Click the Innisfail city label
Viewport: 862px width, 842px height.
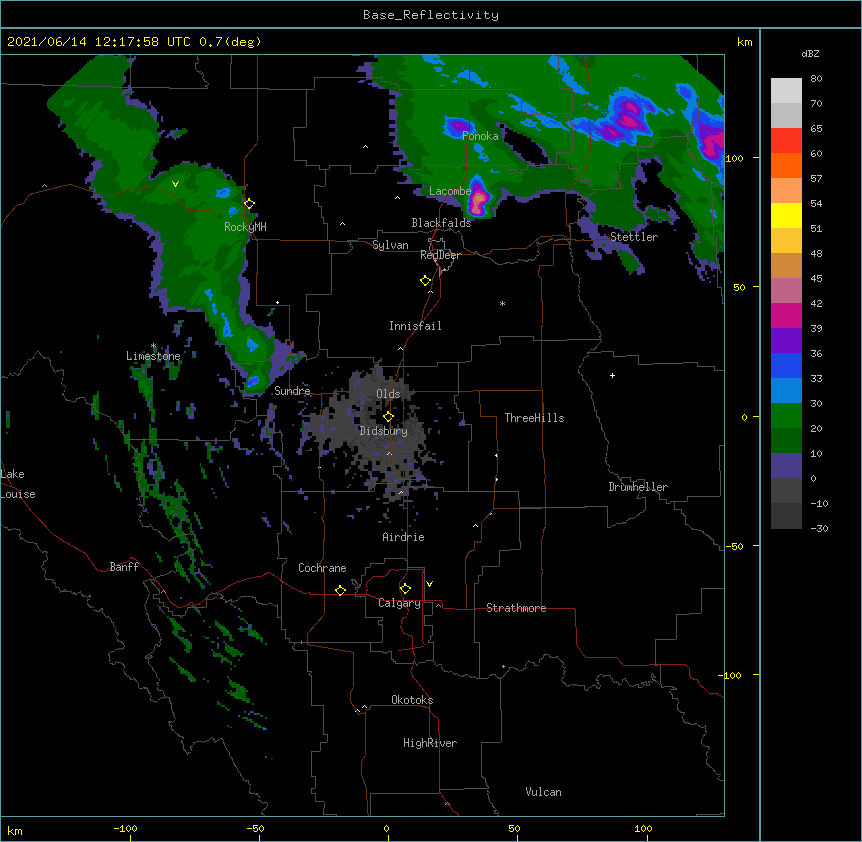(x=415, y=326)
